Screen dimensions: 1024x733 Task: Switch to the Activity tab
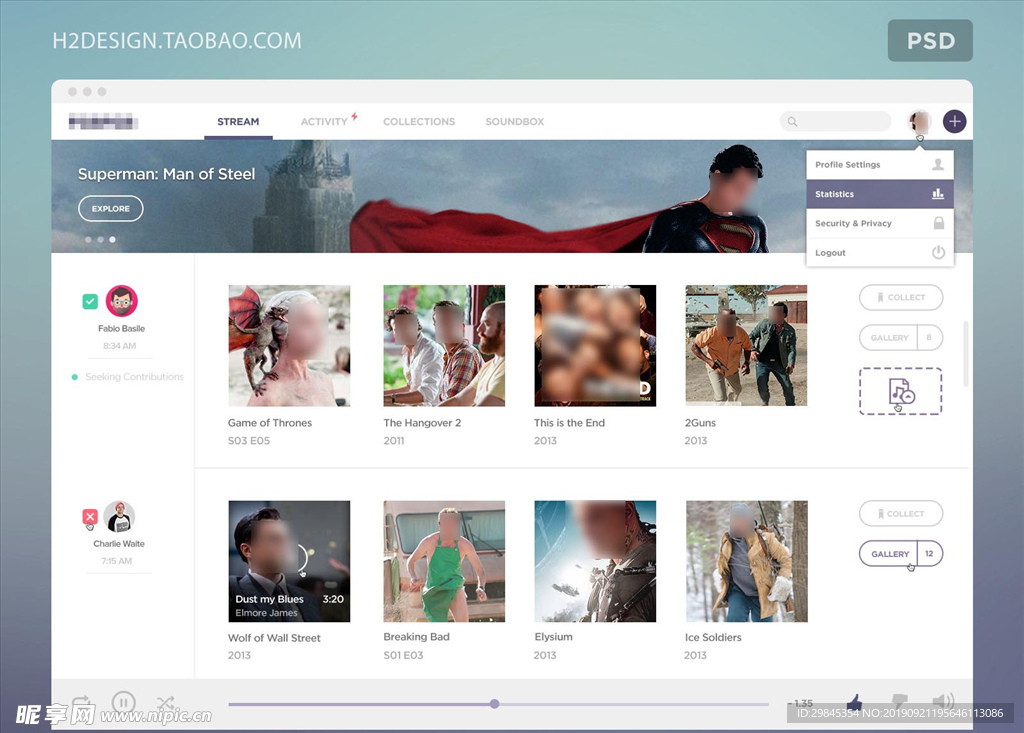[324, 122]
